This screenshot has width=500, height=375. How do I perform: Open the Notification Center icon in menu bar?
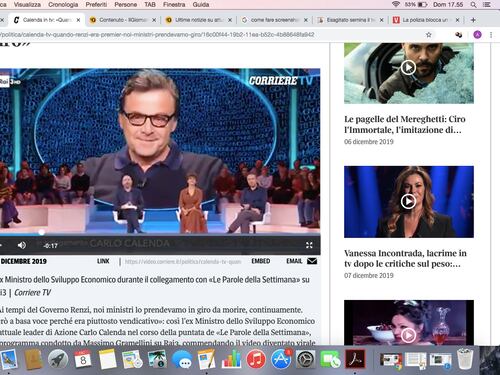[x=487, y=5]
